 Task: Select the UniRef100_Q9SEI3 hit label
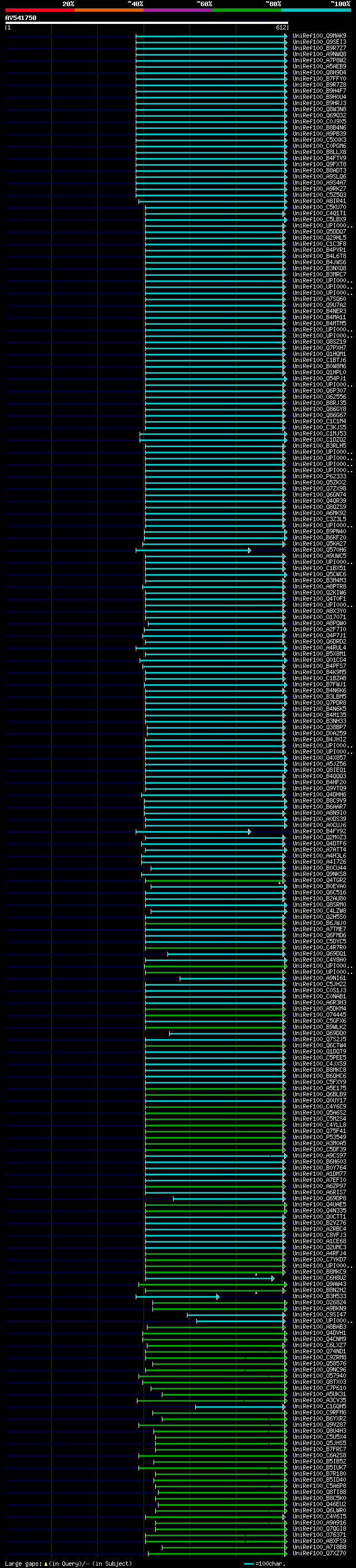[319, 42]
